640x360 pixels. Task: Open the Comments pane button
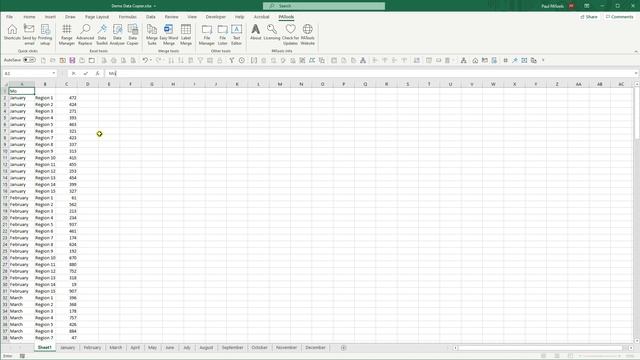[620, 17]
